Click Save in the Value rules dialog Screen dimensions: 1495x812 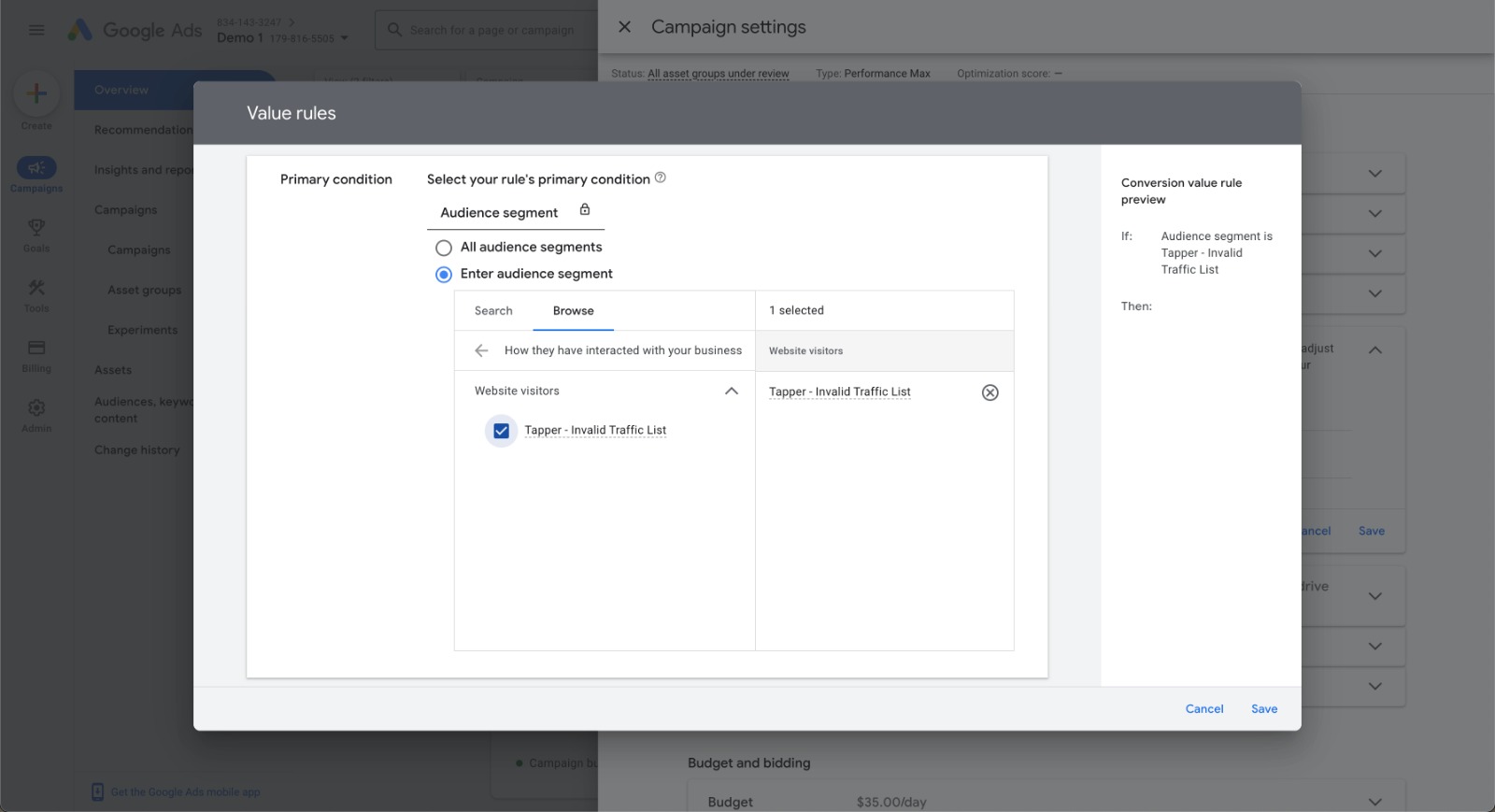pyautogui.click(x=1263, y=709)
